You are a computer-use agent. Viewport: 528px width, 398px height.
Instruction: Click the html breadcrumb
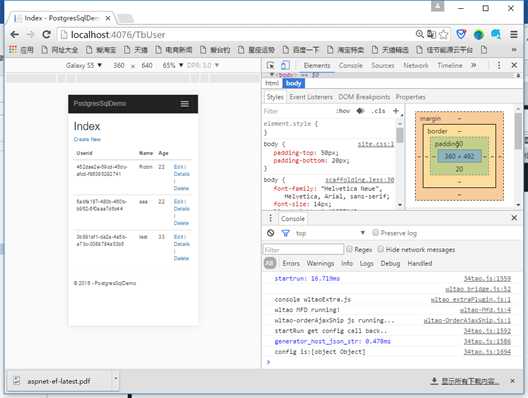click(x=272, y=83)
